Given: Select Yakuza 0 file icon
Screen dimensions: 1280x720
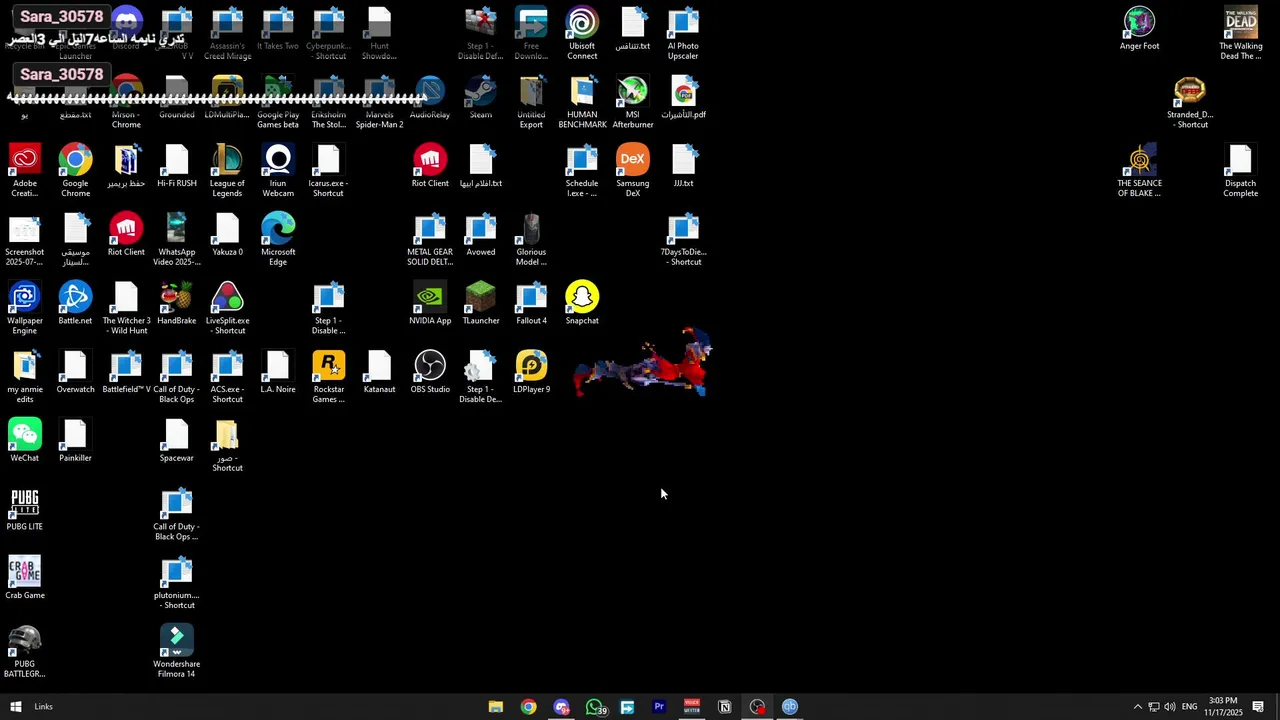Looking at the screenshot, I should 227,234.
